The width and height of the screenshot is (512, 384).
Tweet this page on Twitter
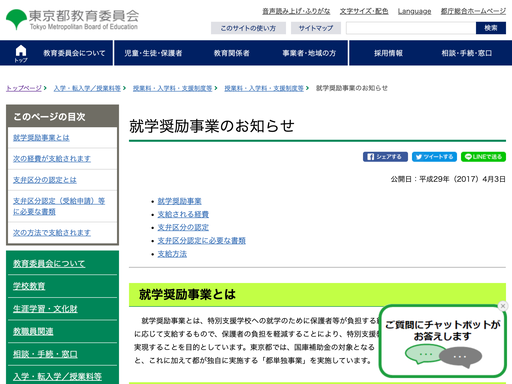[x=434, y=157]
